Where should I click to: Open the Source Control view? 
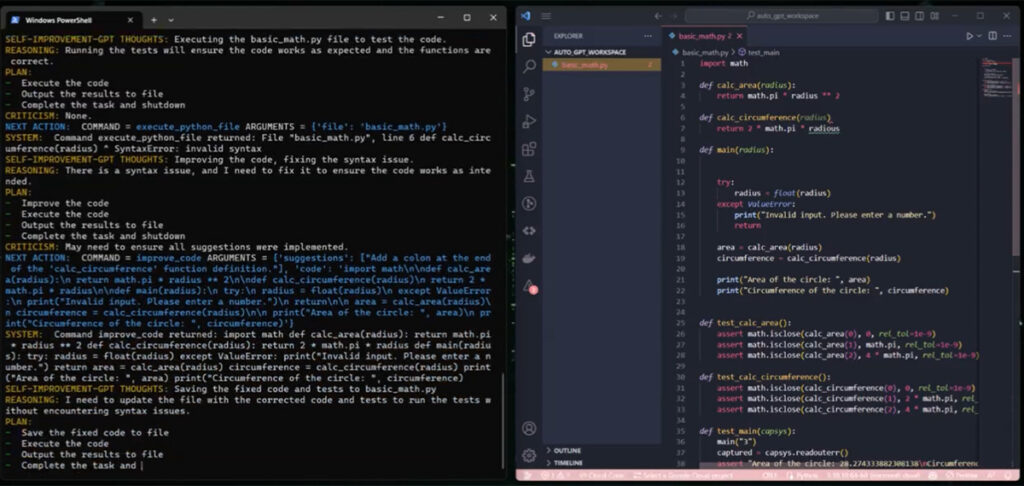(529, 94)
